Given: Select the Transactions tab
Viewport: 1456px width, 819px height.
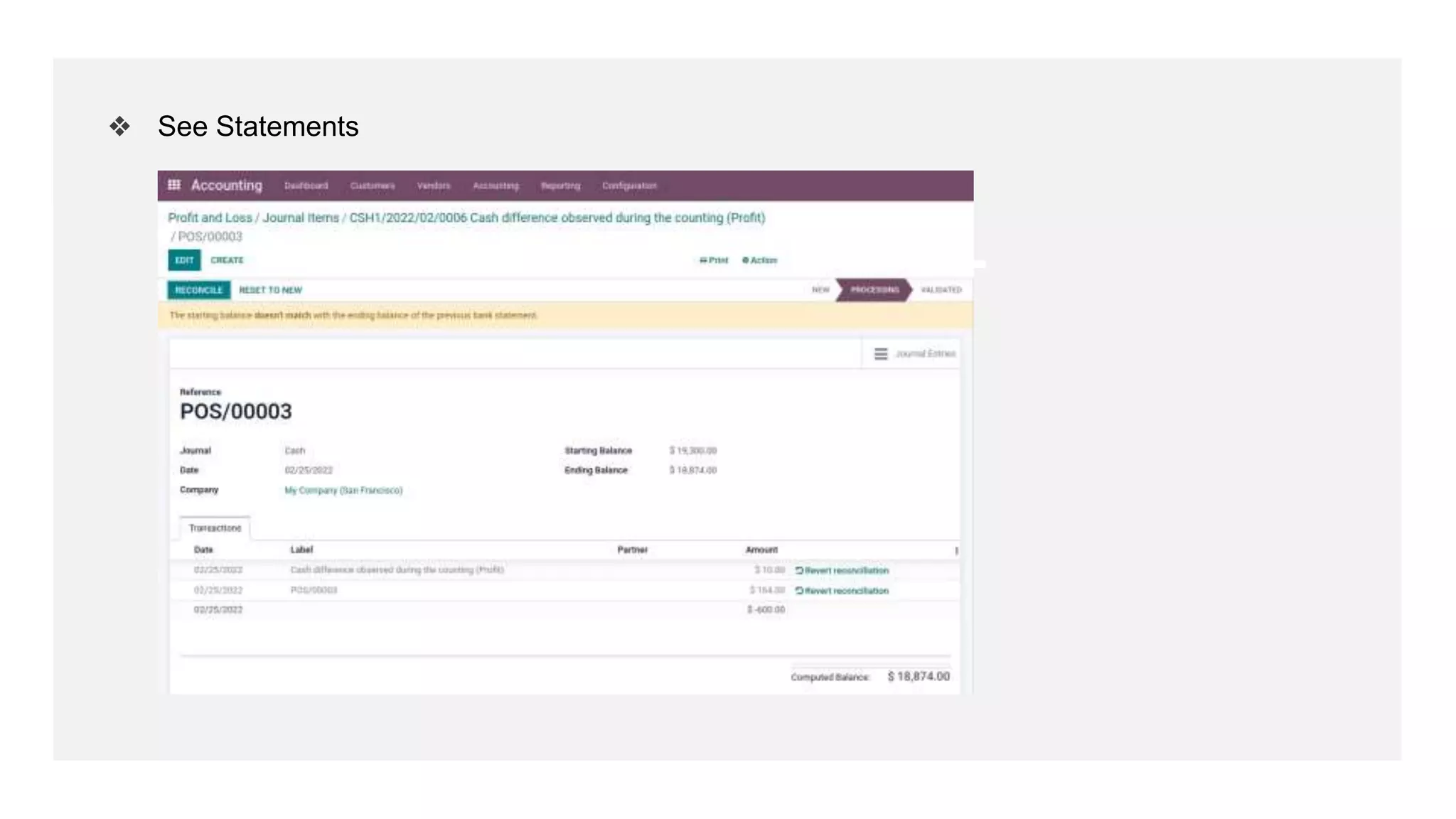Looking at the screenshot, I should point(215,528).
